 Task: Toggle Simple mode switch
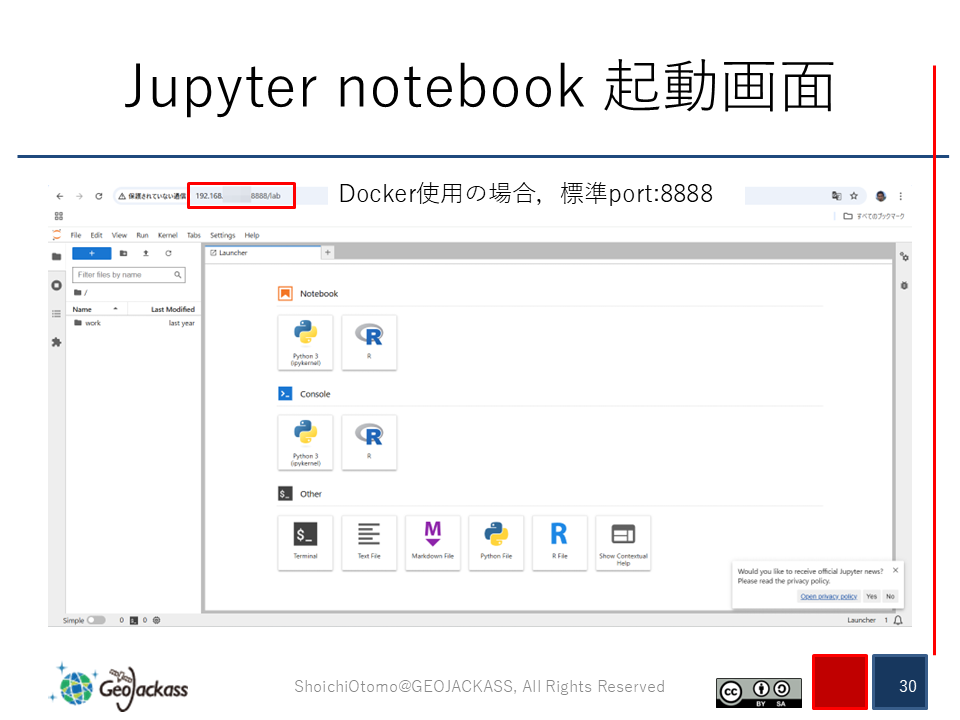[96, 620]
